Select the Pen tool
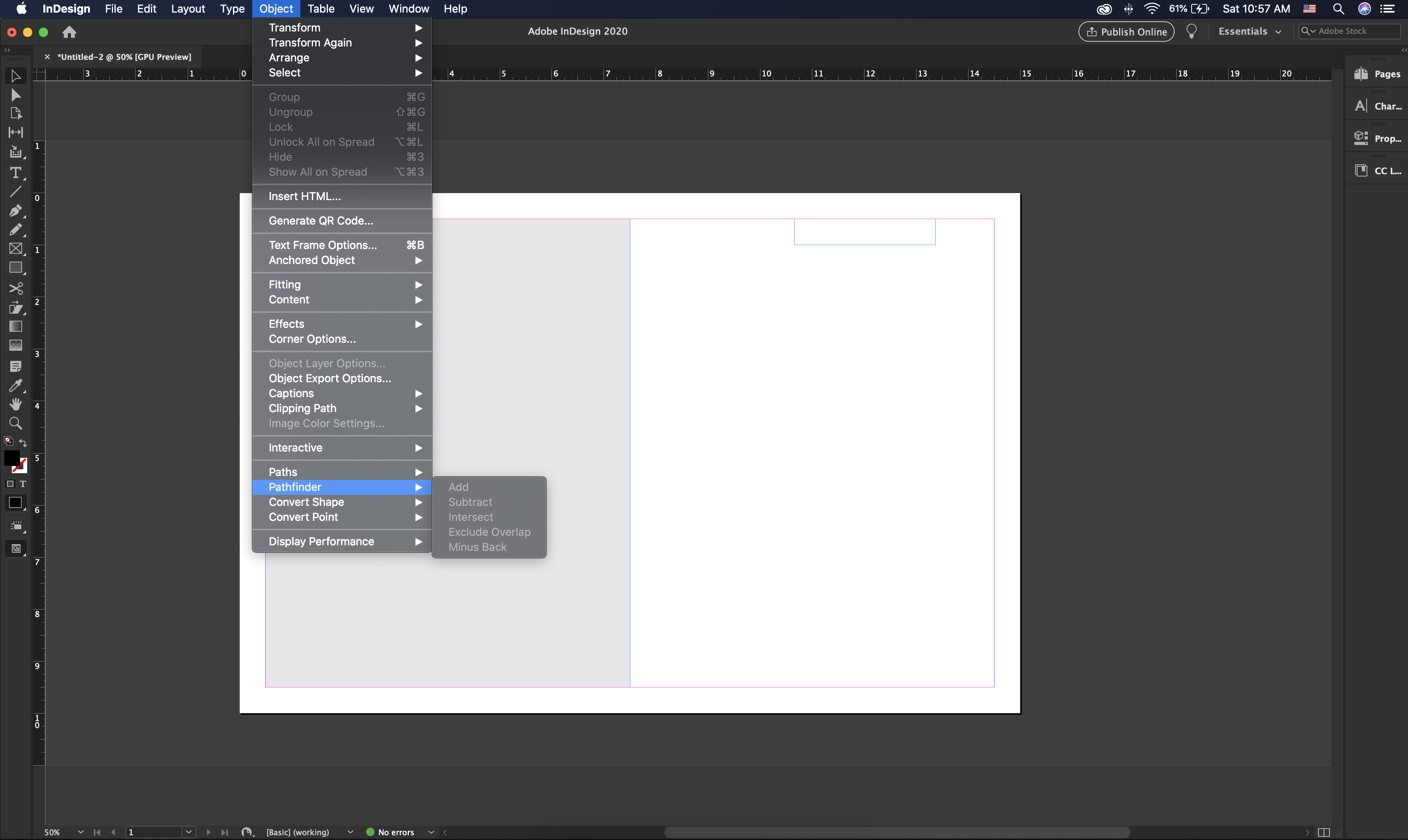Image resolution: width=1408 pixels, height=840 pixels. (16, 211)
